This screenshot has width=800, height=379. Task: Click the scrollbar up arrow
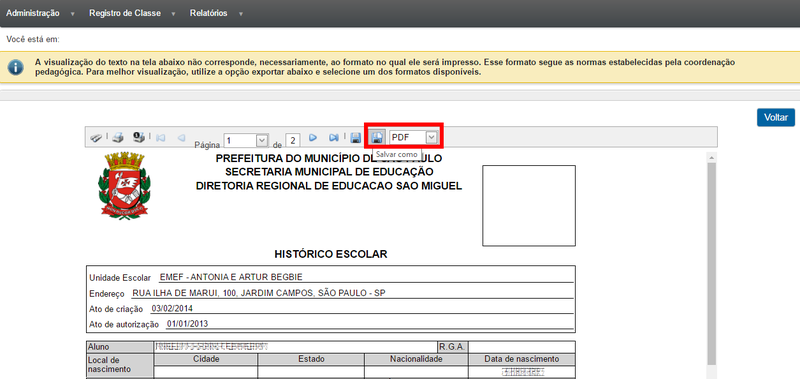[711, 157]
